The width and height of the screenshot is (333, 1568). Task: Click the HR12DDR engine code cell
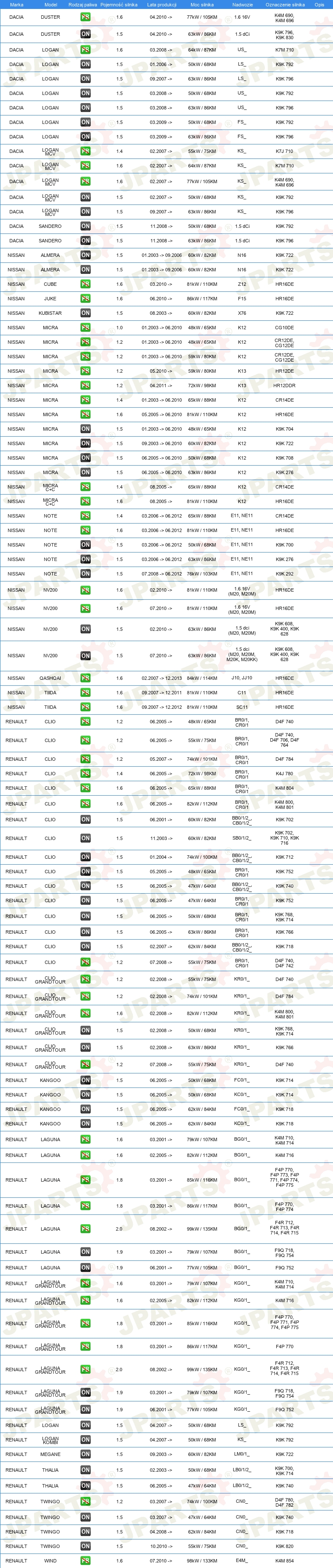284,386
